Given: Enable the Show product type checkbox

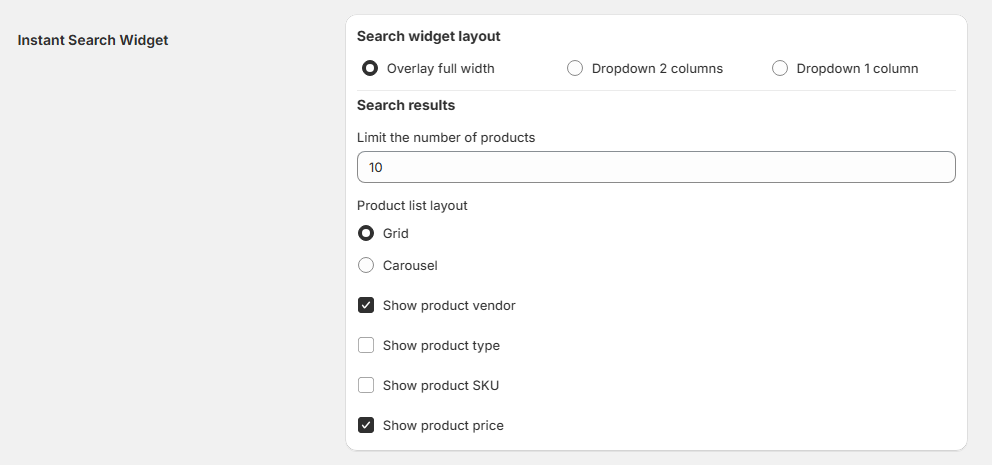Looking at the screenshot, I should 366,345.
